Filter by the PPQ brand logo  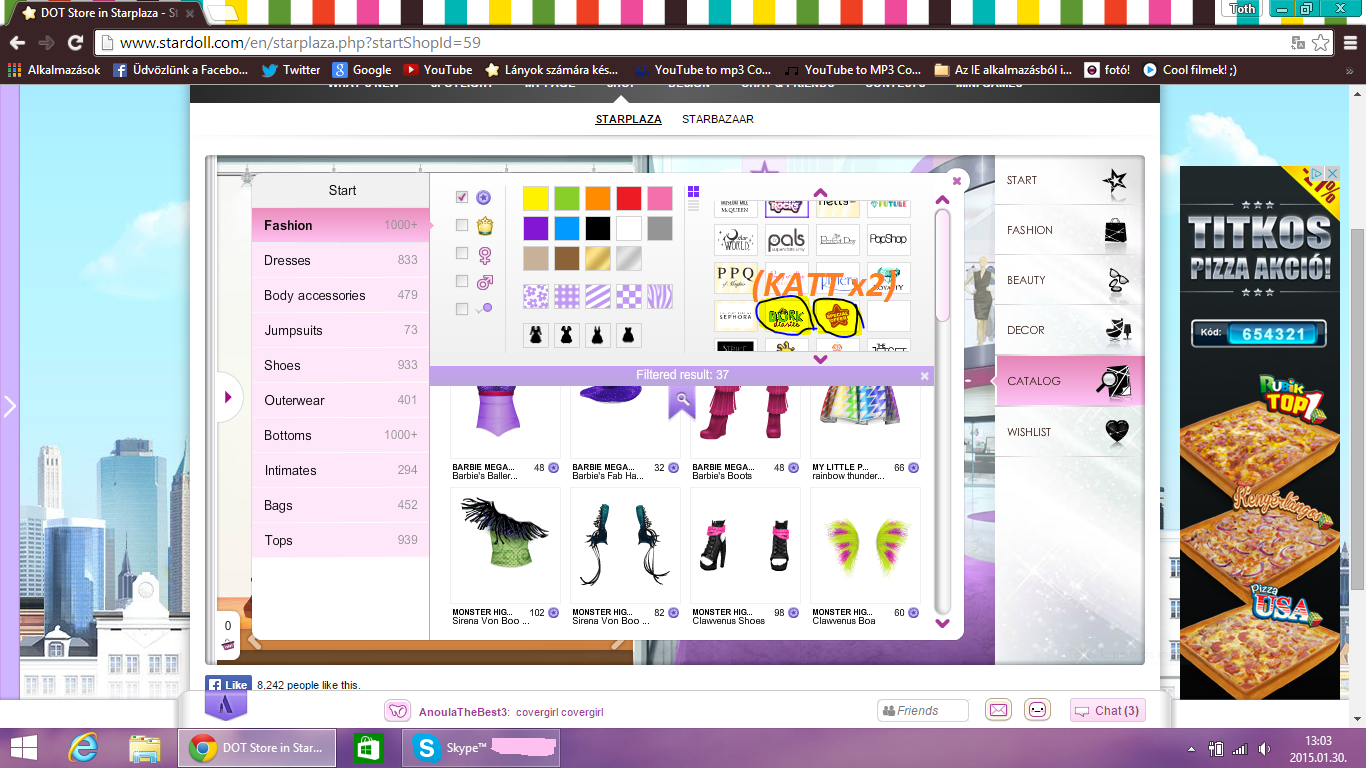pos(735,278)
